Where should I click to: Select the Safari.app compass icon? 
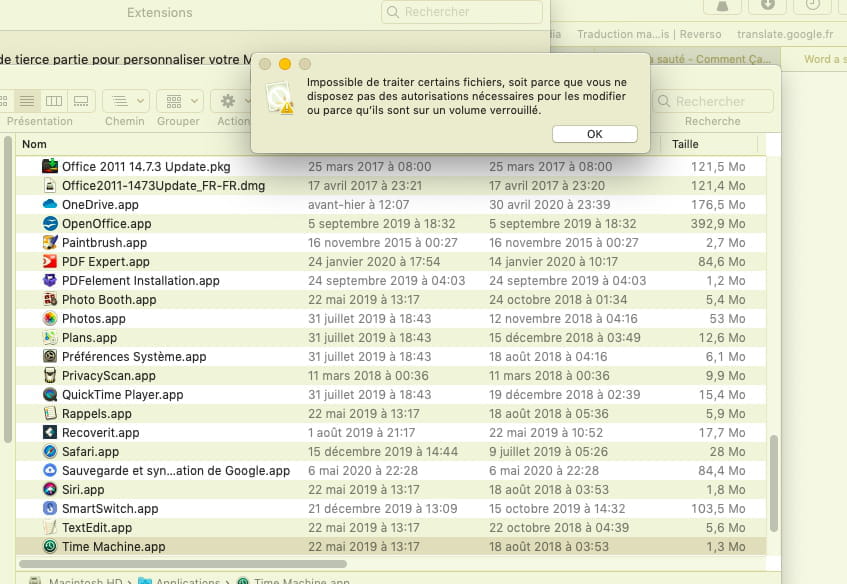coord(50,451)
